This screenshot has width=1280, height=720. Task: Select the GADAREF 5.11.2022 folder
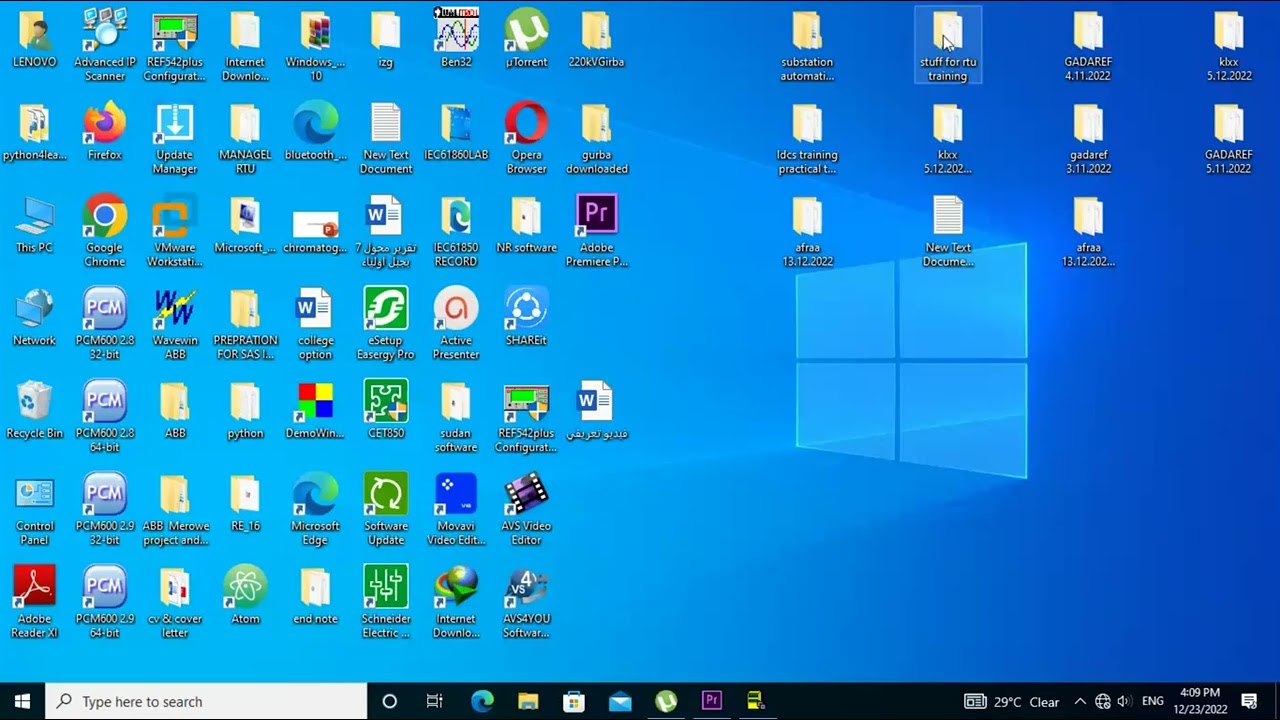pyautogui.click(x=1228, y=138)
